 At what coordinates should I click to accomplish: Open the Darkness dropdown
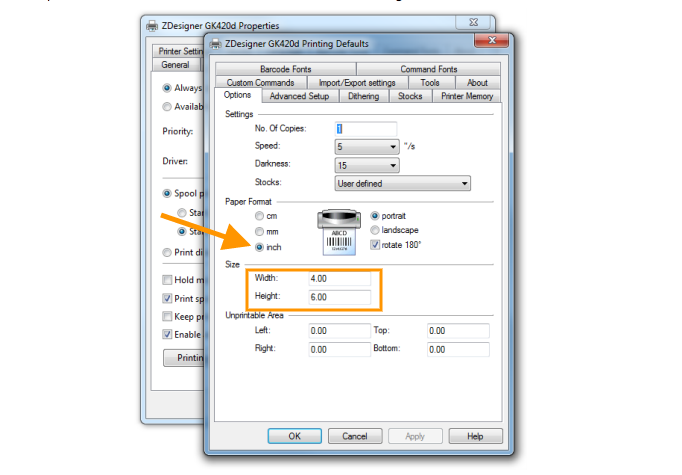[367, 165]
